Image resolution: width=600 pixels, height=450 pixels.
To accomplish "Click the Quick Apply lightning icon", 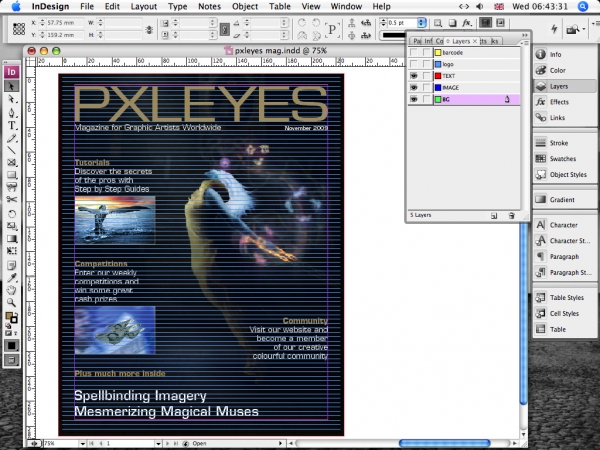I will pos(554,28).
